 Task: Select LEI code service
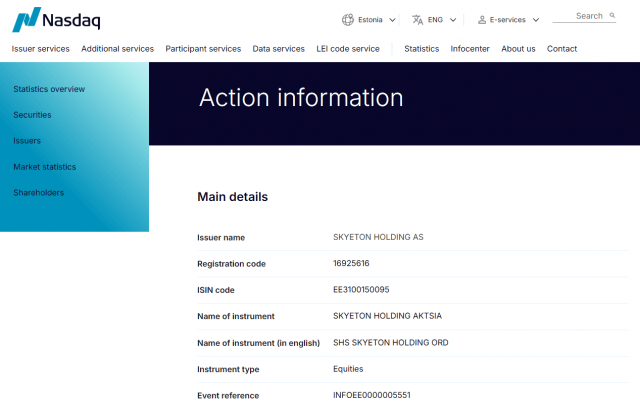pyautogui.click(x=348, y=49)
